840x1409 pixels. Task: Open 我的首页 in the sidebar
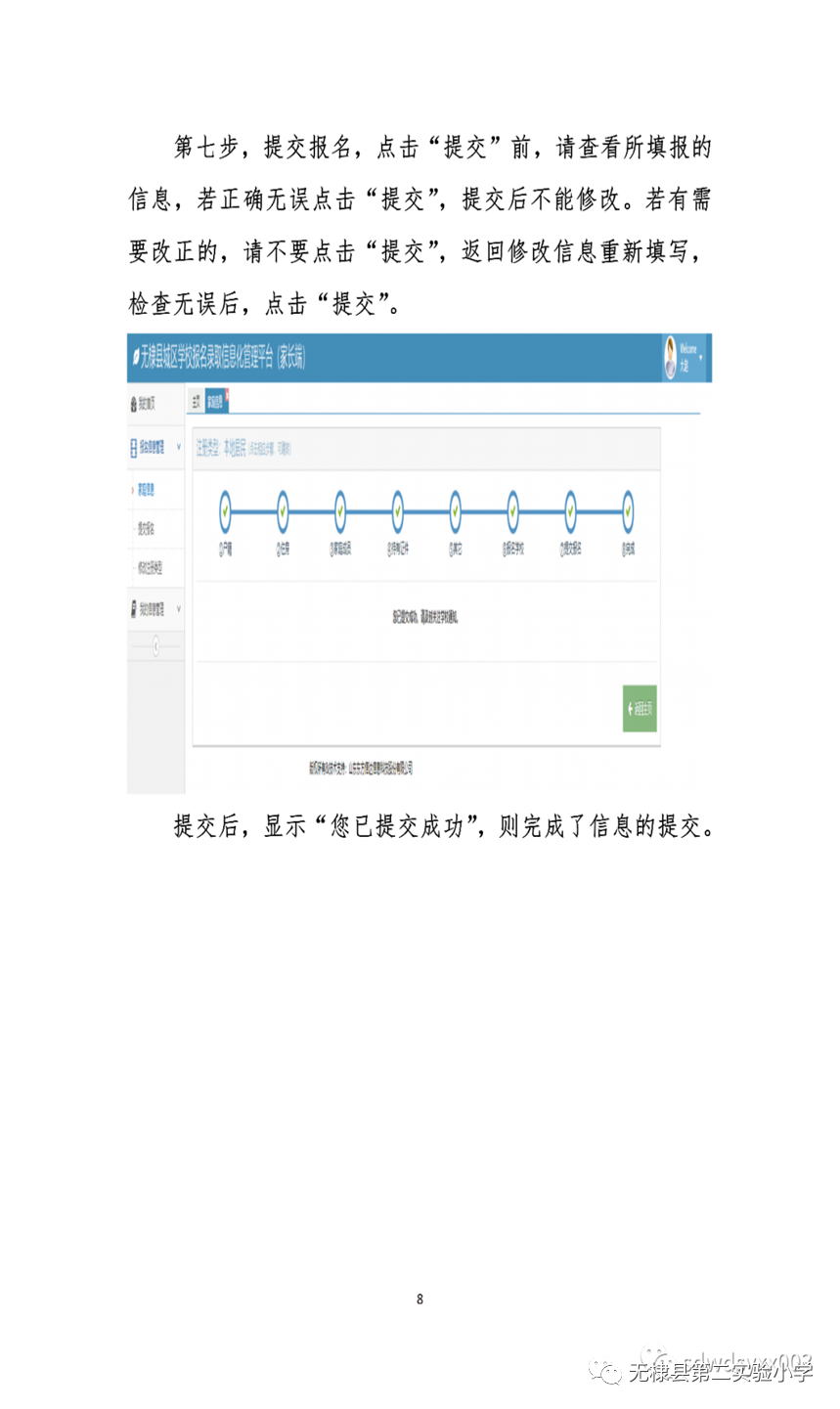(x=147, y=404)
